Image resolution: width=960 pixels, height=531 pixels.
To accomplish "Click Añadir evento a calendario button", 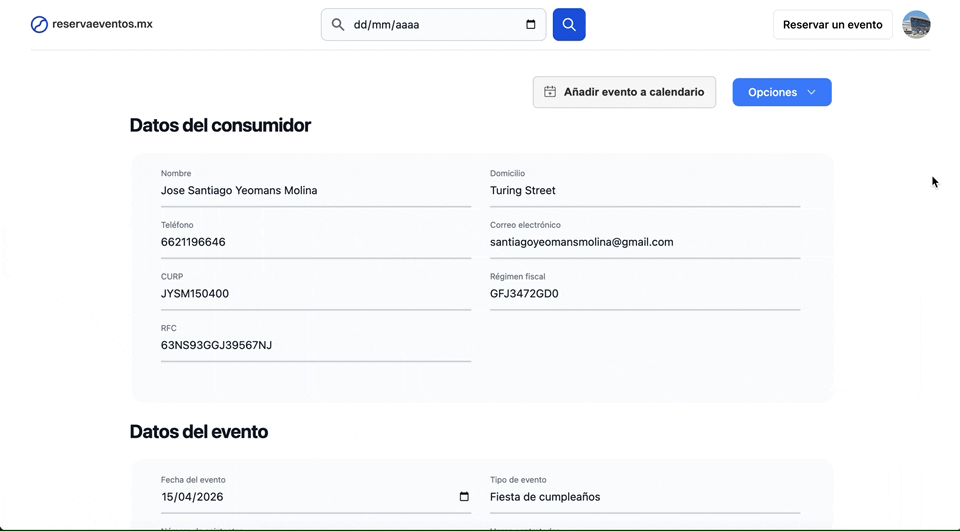I will (624, 92).
